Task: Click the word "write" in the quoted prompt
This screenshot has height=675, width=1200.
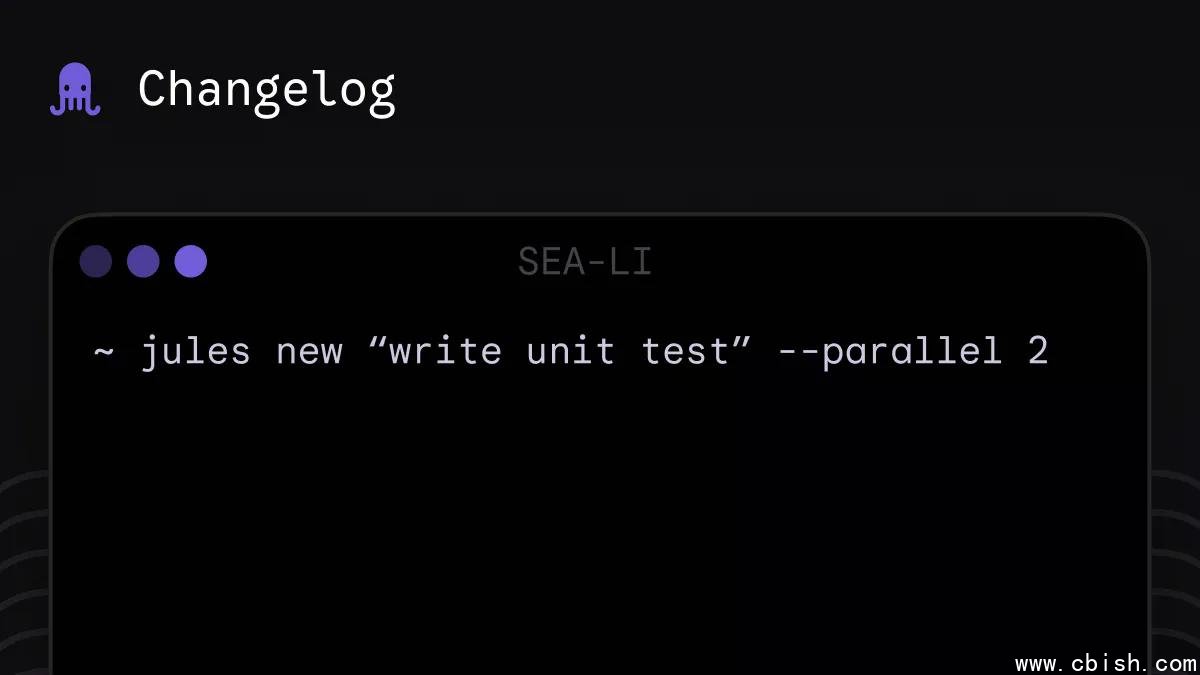Action: [446, 352]
